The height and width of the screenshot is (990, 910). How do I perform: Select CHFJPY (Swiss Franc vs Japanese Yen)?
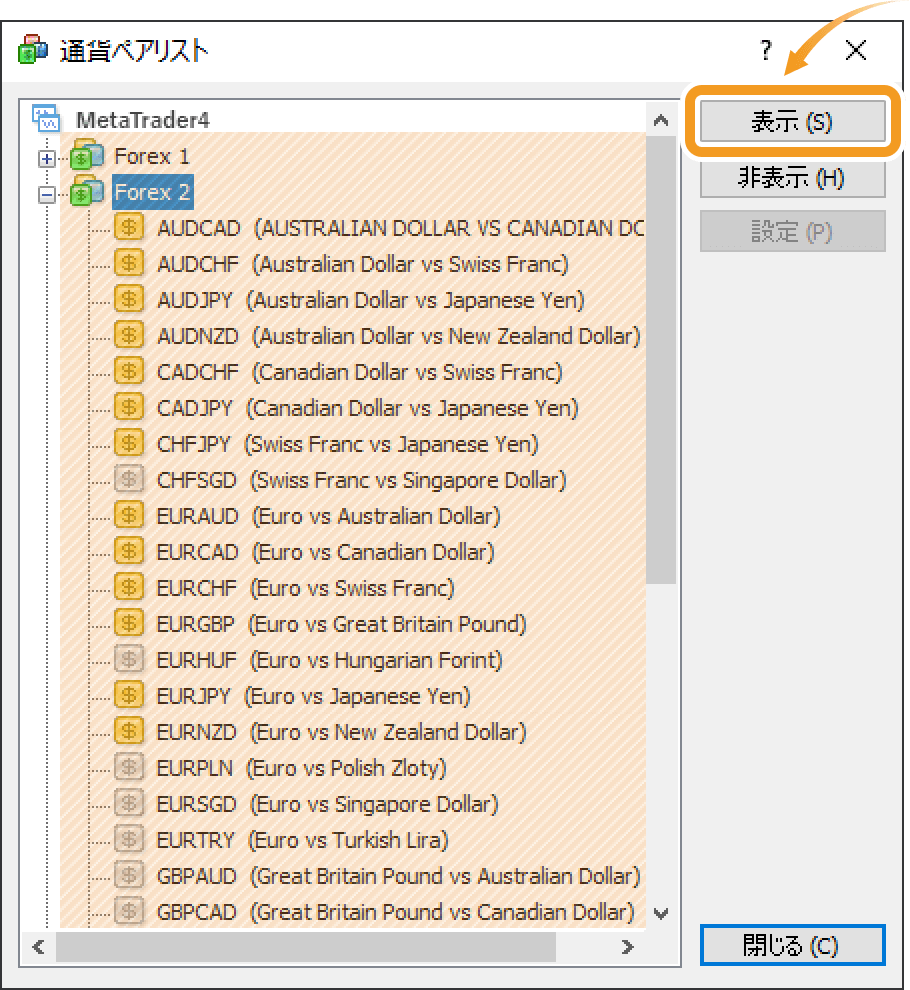pos(347,444)
